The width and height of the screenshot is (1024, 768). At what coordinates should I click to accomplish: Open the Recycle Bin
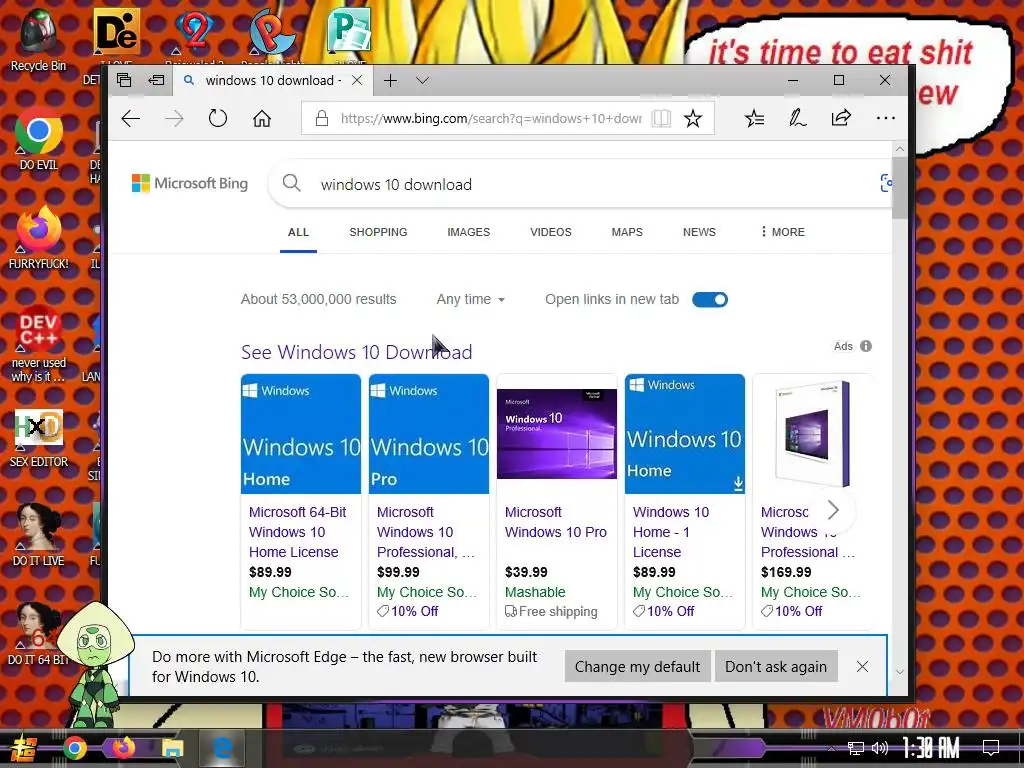39,40
